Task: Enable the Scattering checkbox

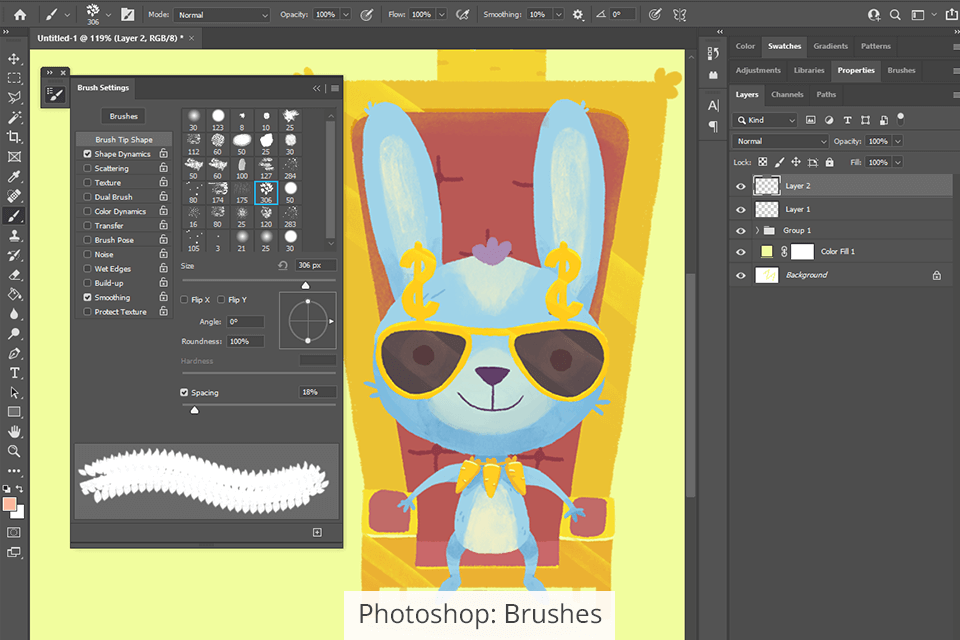Action: click(x=87, y=168)
